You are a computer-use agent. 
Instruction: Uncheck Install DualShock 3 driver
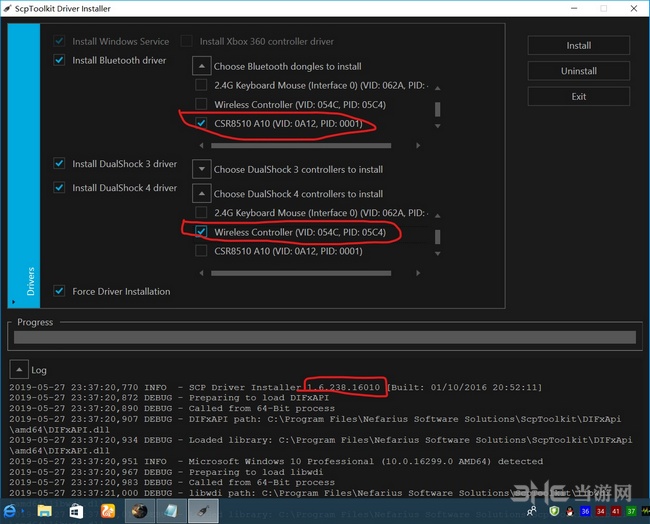(x=59, y=163)
